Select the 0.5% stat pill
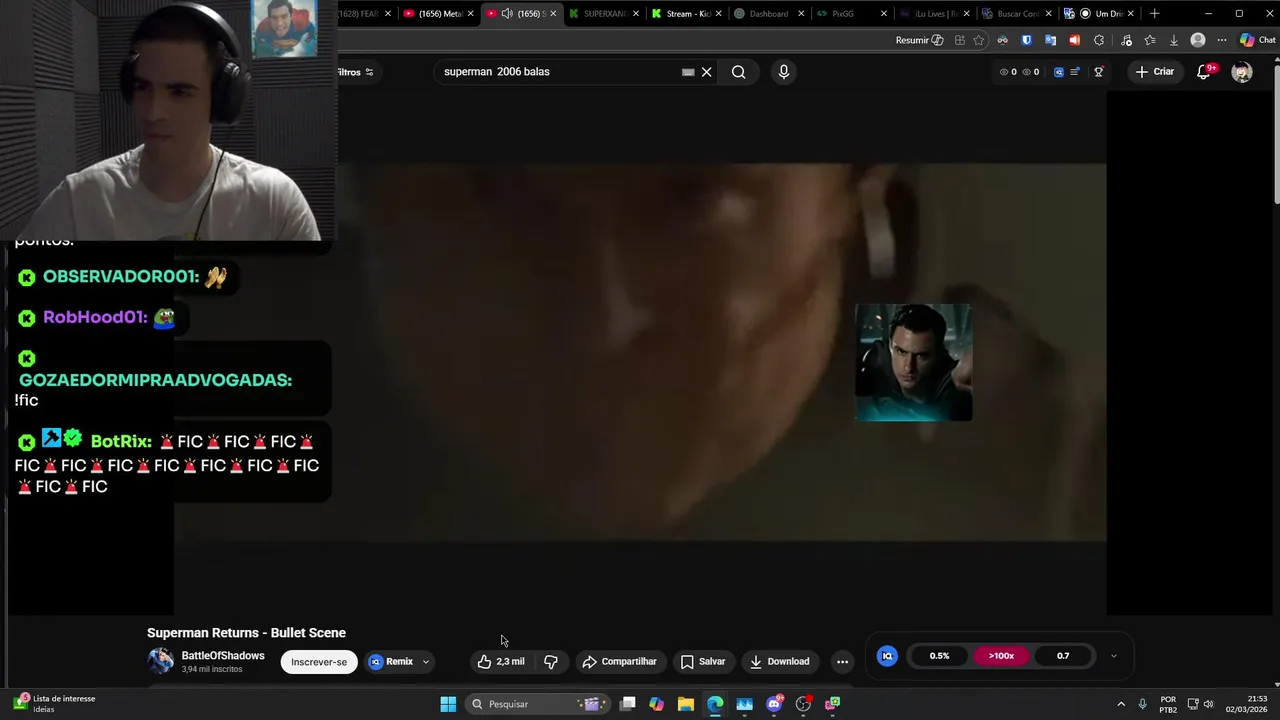This screenshot has width=1280, height=720. tap(939, 656)
